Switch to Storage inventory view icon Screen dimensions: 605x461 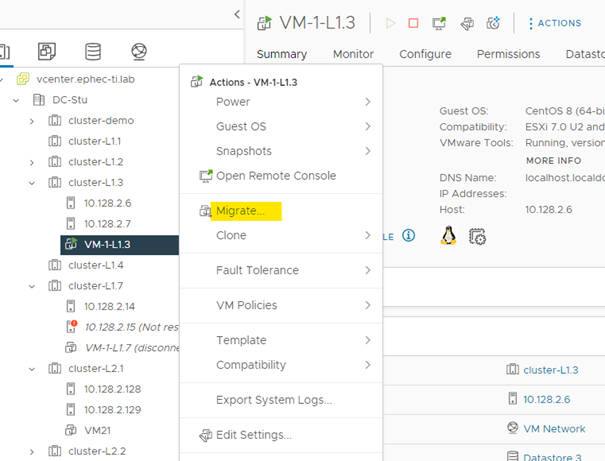[93, 51]
